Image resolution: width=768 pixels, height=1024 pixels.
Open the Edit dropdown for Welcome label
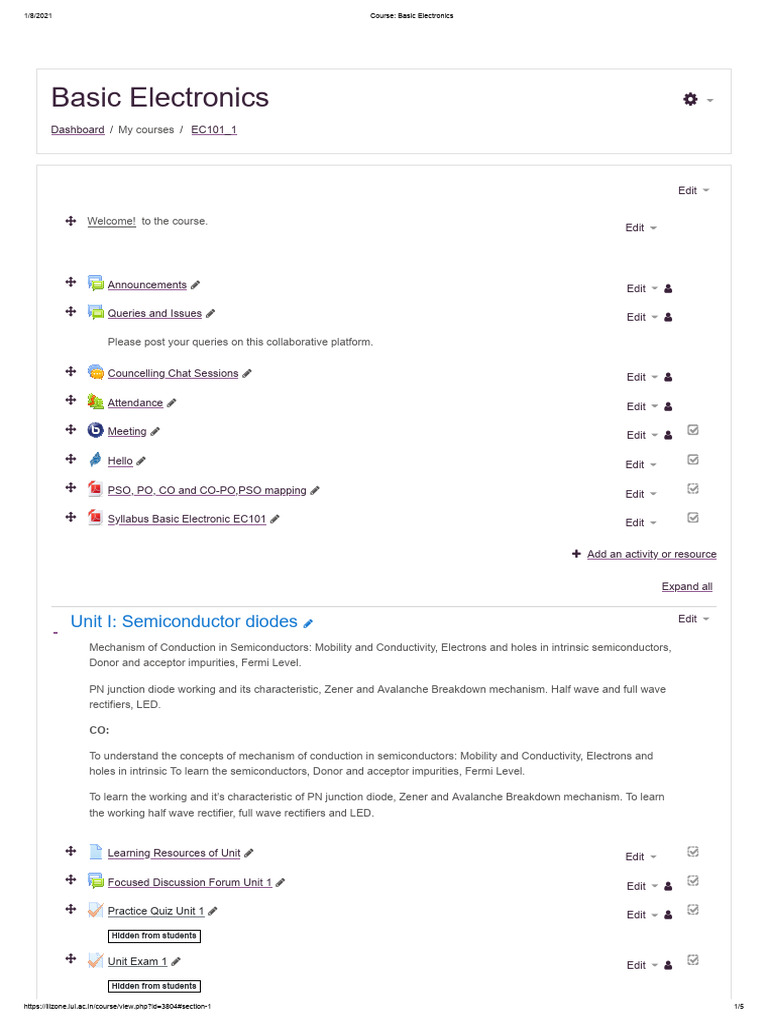[641, 228]
